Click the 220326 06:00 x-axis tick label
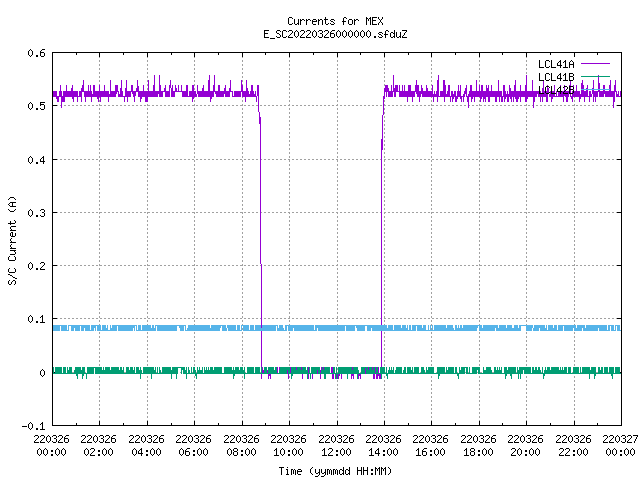 (193, 446)
